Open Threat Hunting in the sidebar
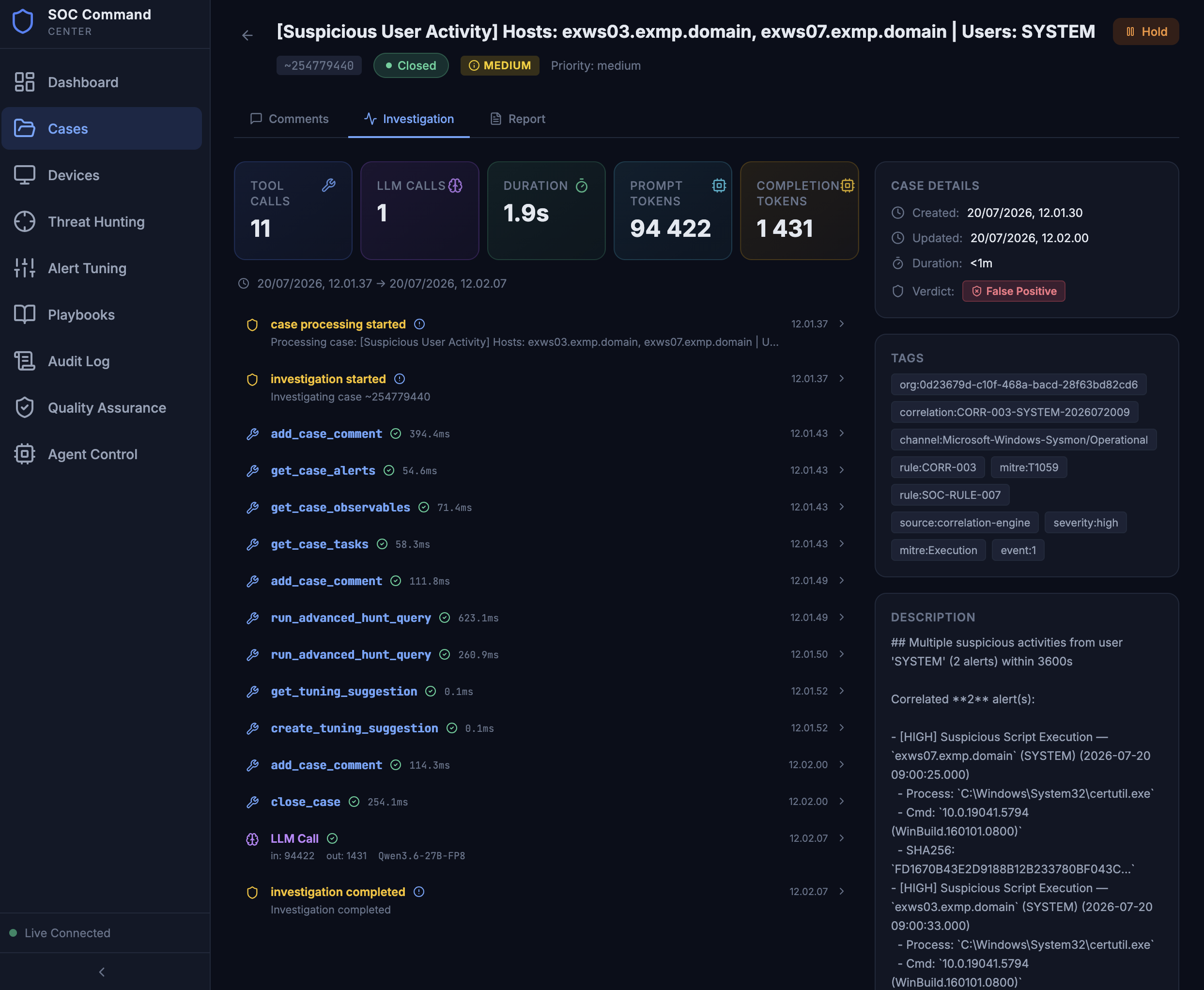The height and width of the screenshot is (990, 1204). pos(102,222)
